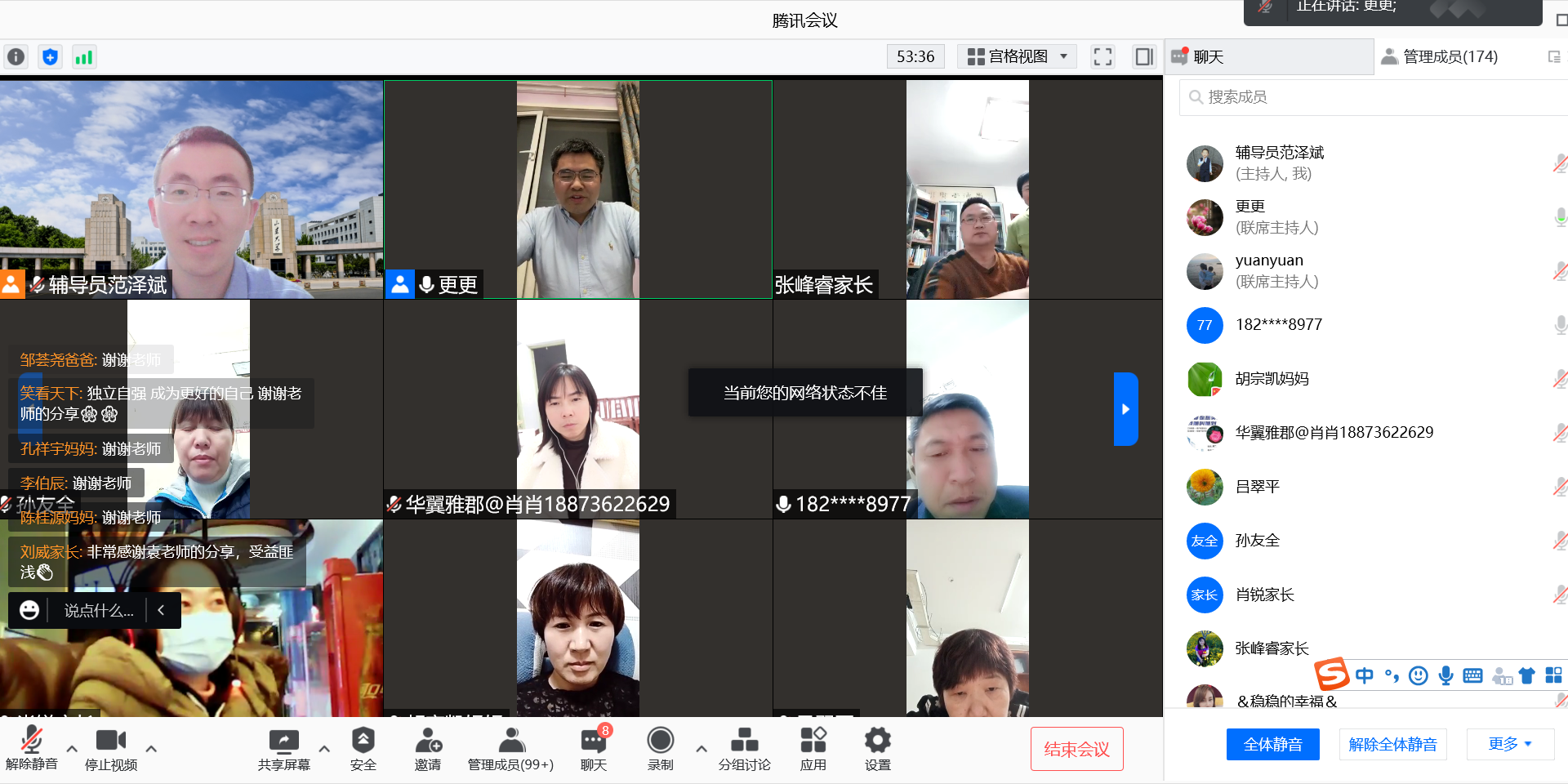Open the Invite (邀请) icon
The height and width of the screenshot is (784, 1568).
427,749
